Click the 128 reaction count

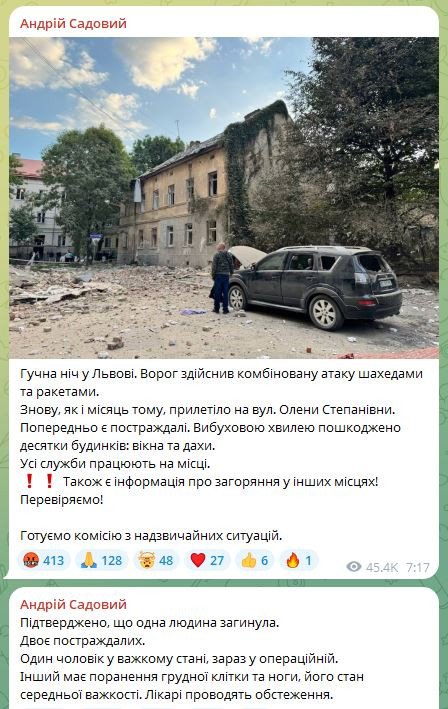pyautogui.click(x=112, y=561)
